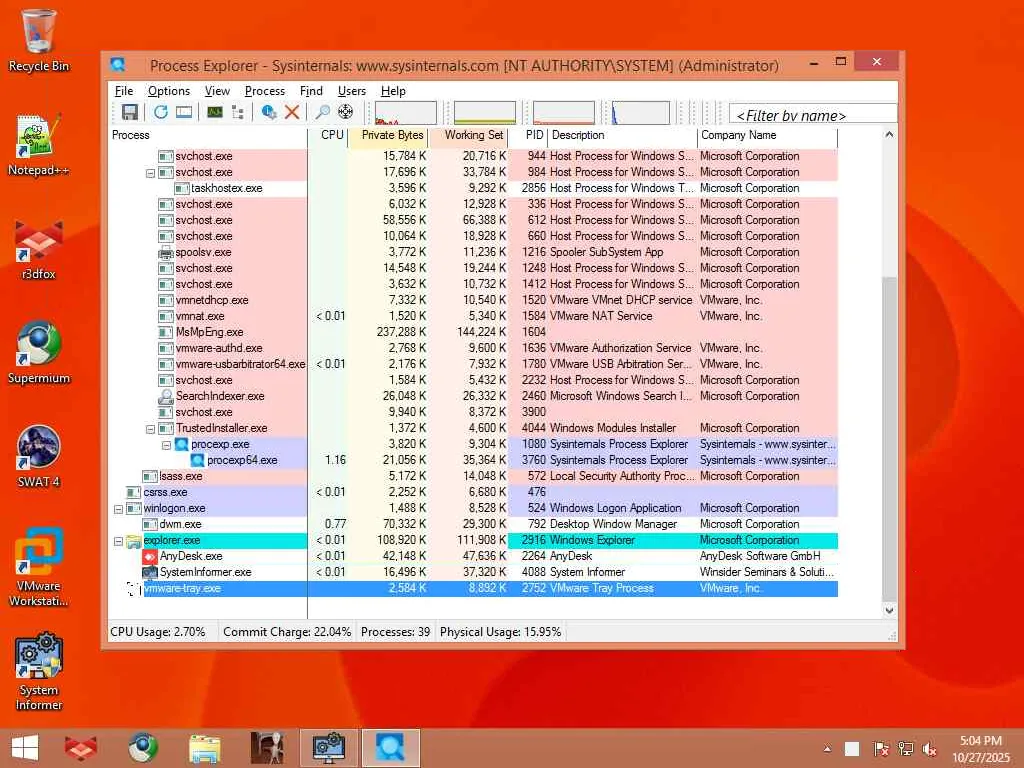Select the vmware-tray.exe process row
Image resolution: width=1024 pixels, height=768 pixels.
473,588
